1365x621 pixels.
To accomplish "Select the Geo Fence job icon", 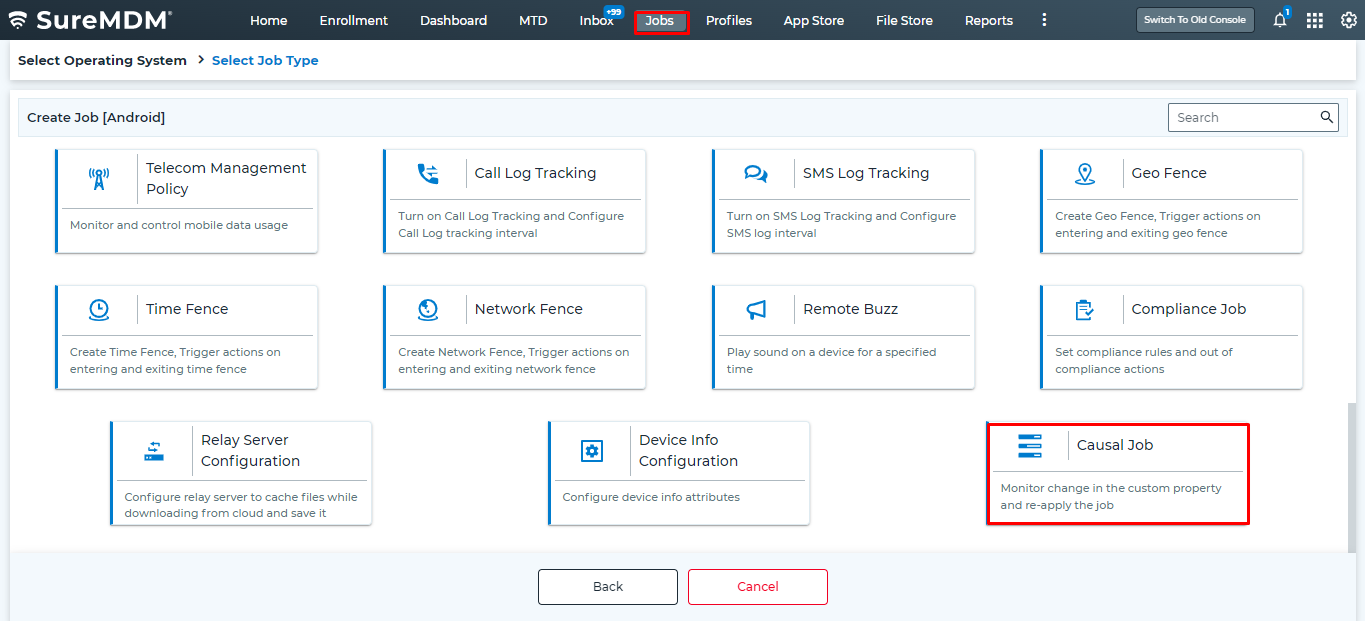I will [1086, 173].
